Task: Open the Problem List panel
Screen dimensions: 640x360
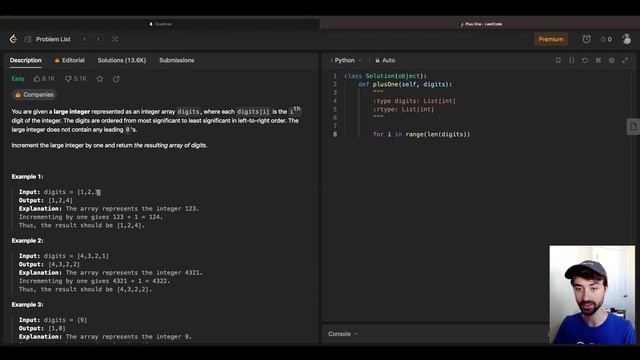Action: (48, 39)
